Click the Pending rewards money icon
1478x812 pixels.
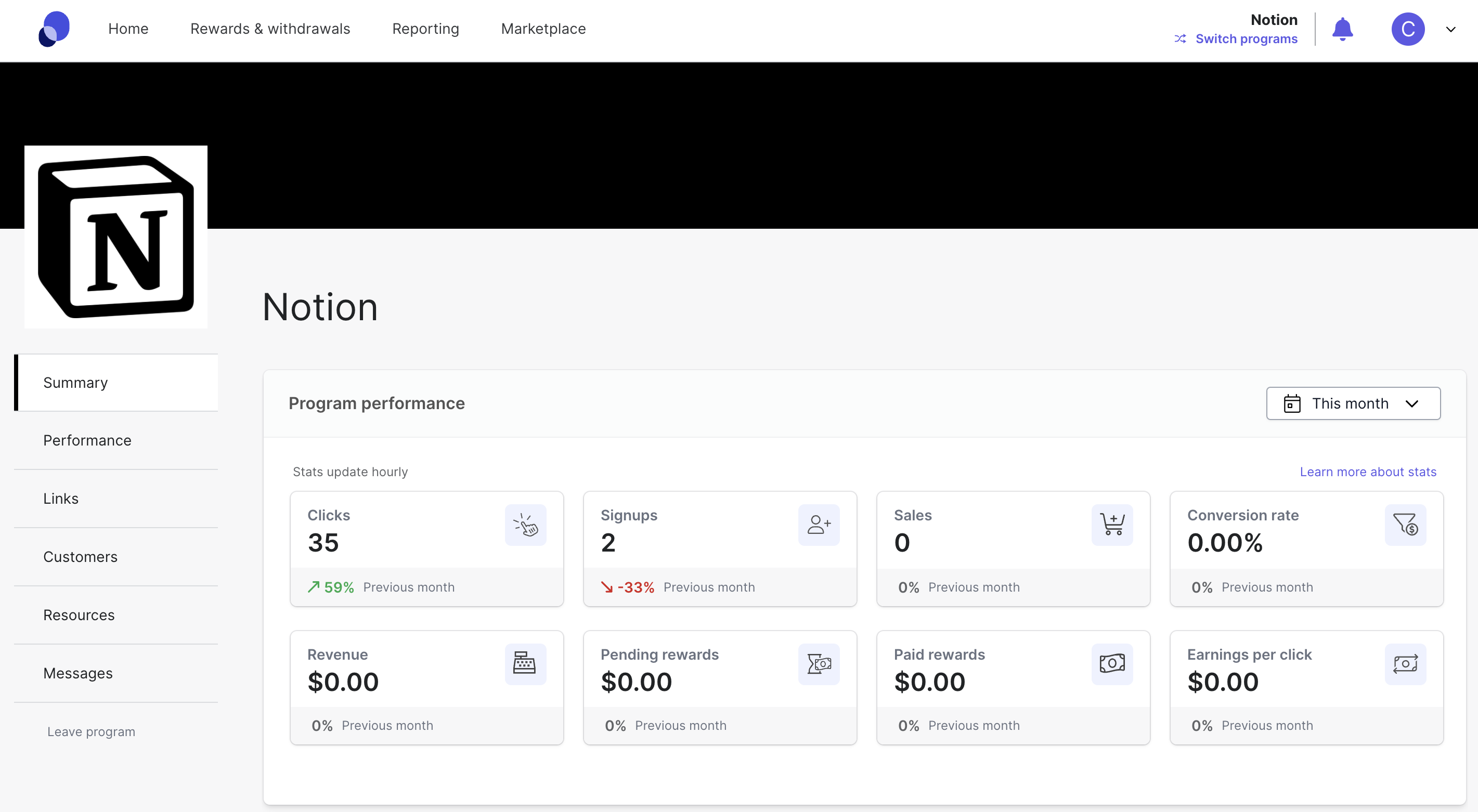click(x=819, y=663)
